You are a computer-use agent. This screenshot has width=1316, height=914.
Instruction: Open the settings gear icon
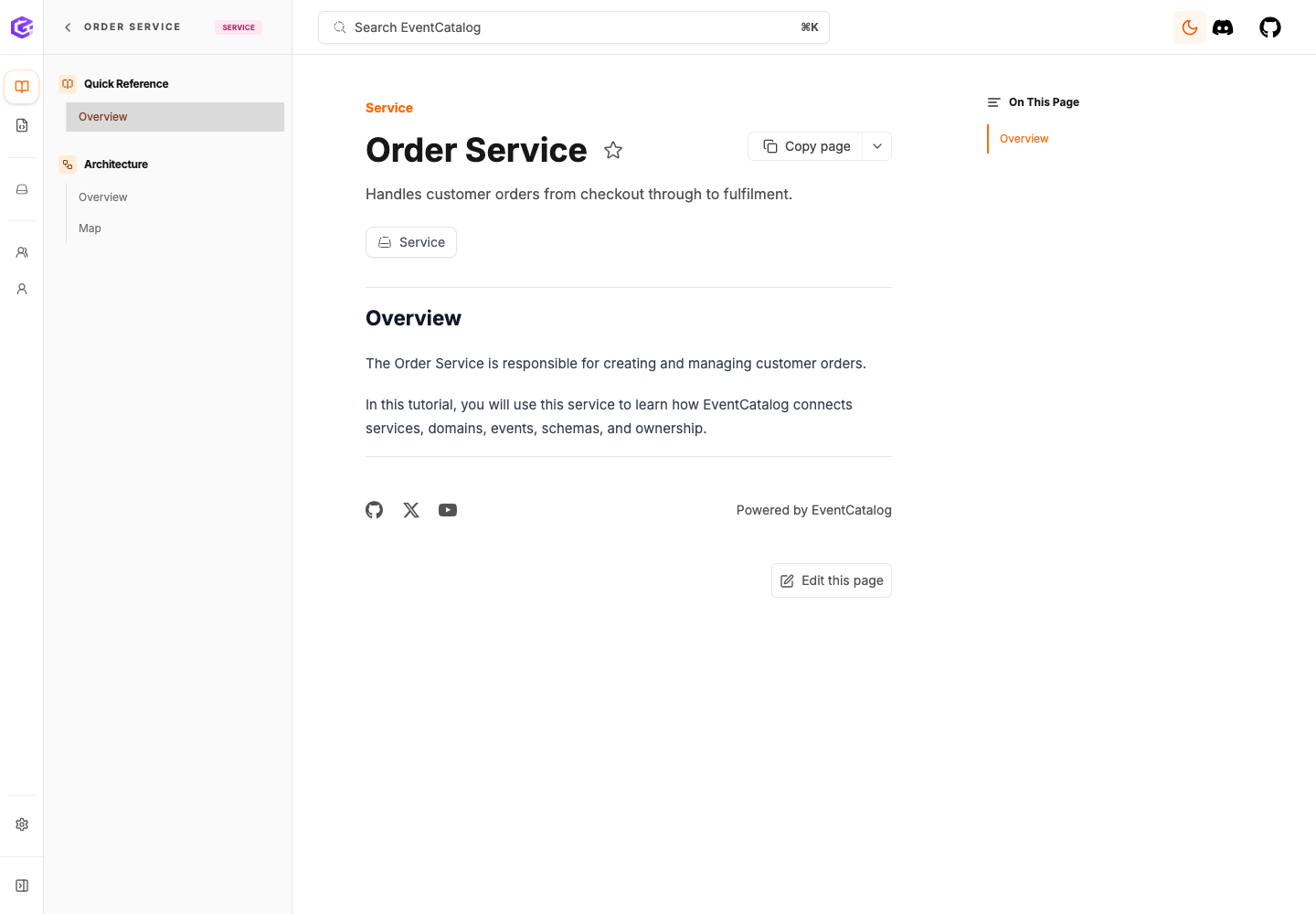(x=22, y=824)
